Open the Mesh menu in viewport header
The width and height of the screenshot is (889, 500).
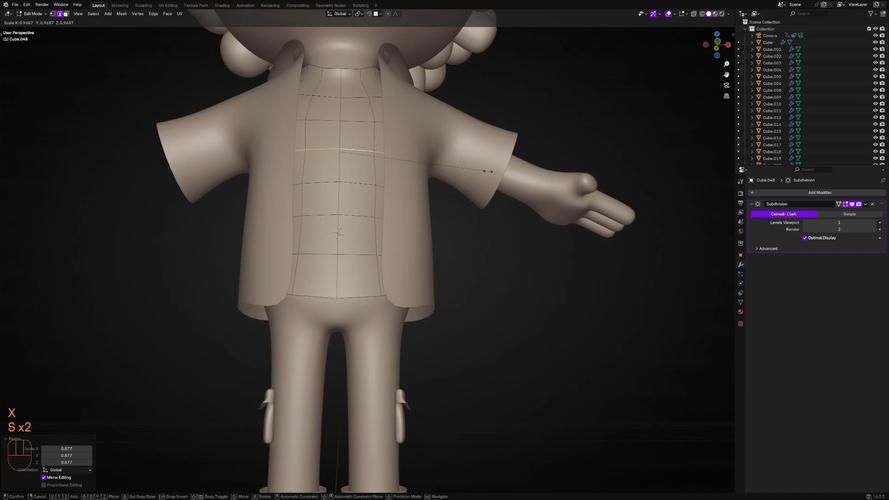122,14
